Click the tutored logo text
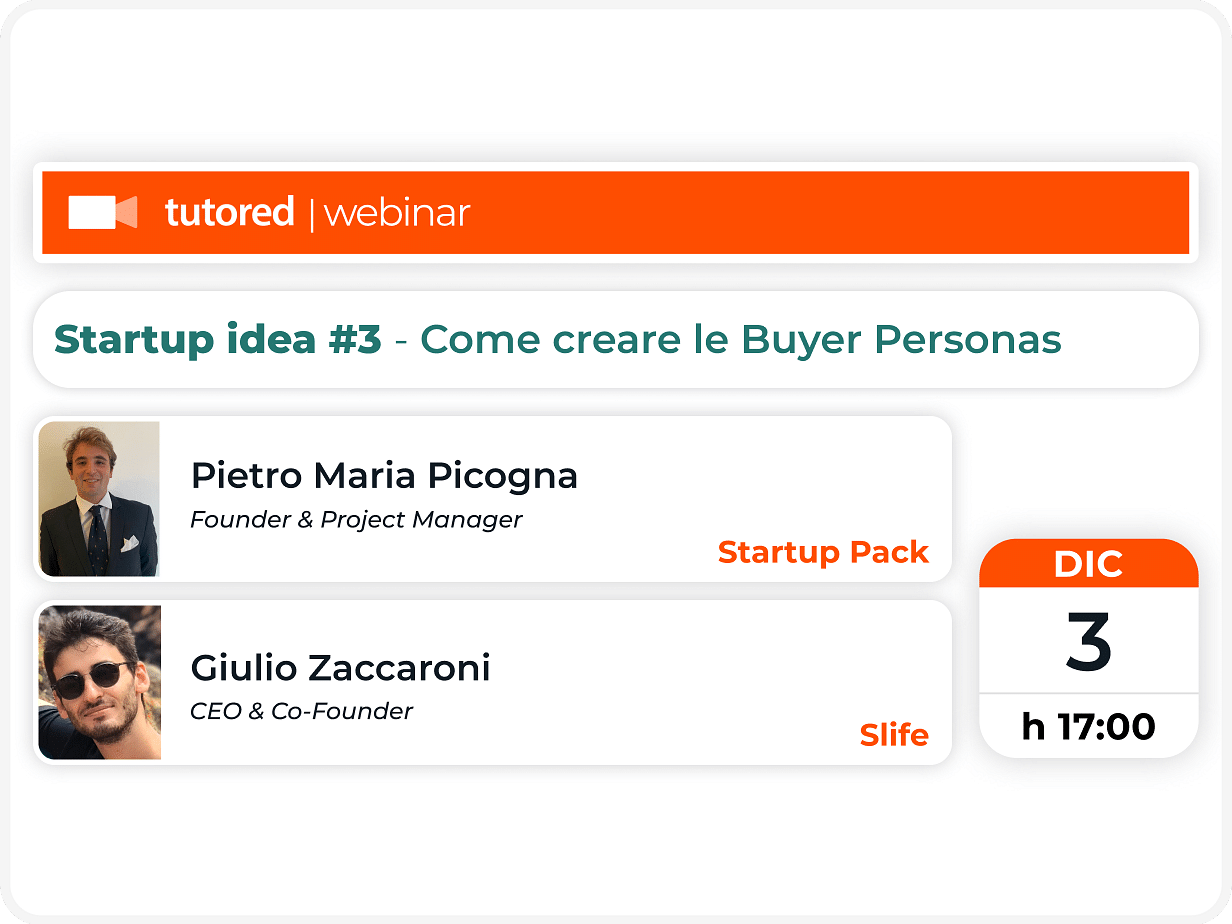 tap(229, 213)
